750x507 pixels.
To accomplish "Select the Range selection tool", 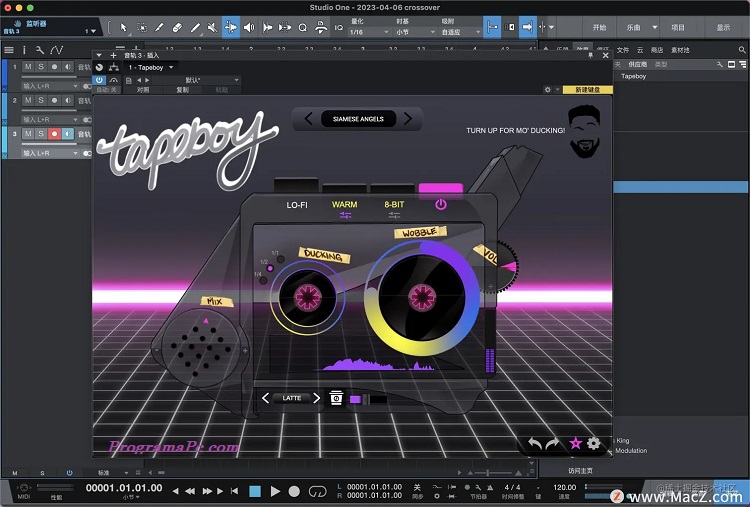I will pyautogui.click(x=142, y=28).
